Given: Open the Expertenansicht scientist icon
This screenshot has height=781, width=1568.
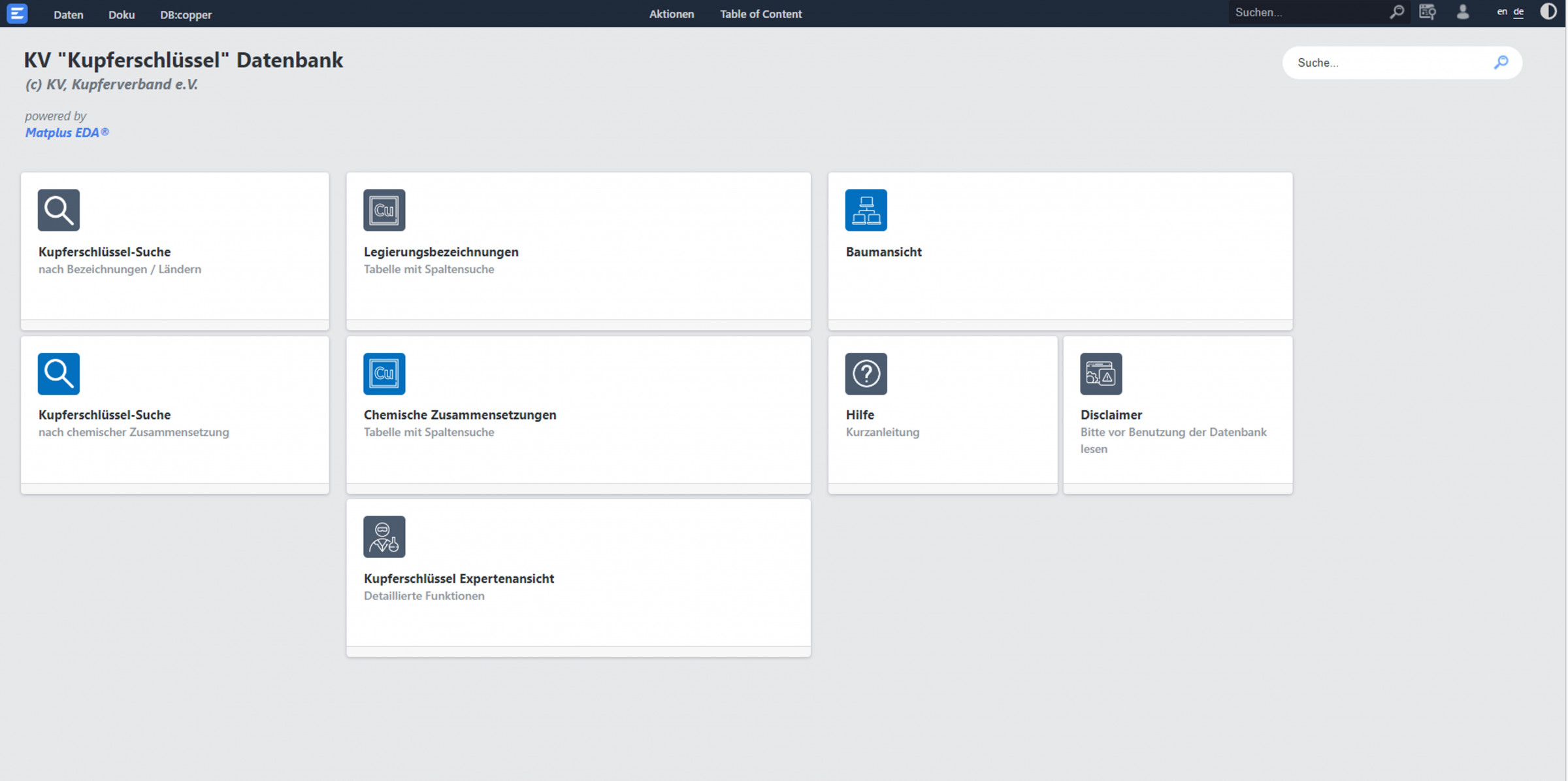Looking at the screenshot, I should [x=384, y=537].
